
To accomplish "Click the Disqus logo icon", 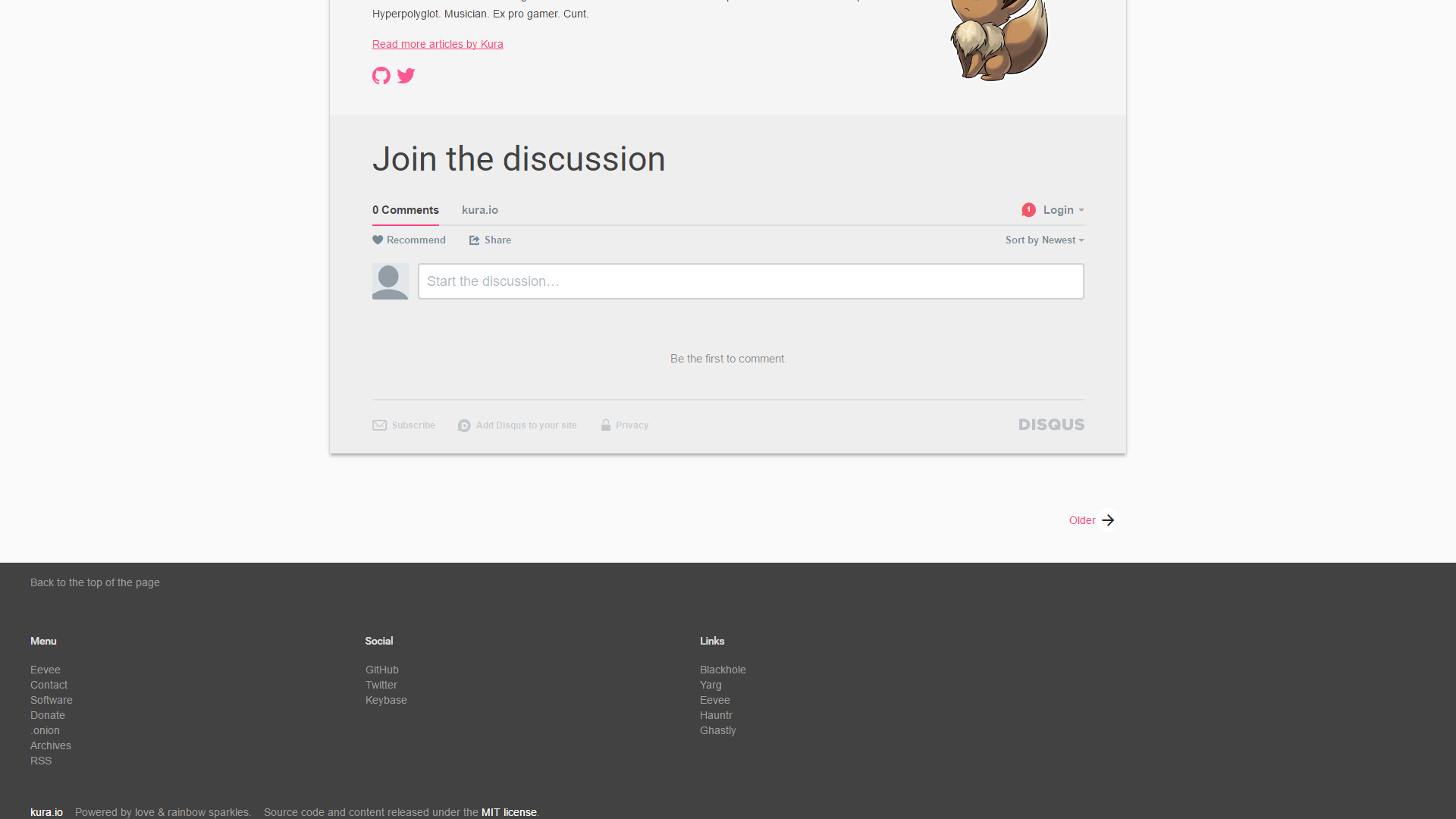I will (1051, 424).
